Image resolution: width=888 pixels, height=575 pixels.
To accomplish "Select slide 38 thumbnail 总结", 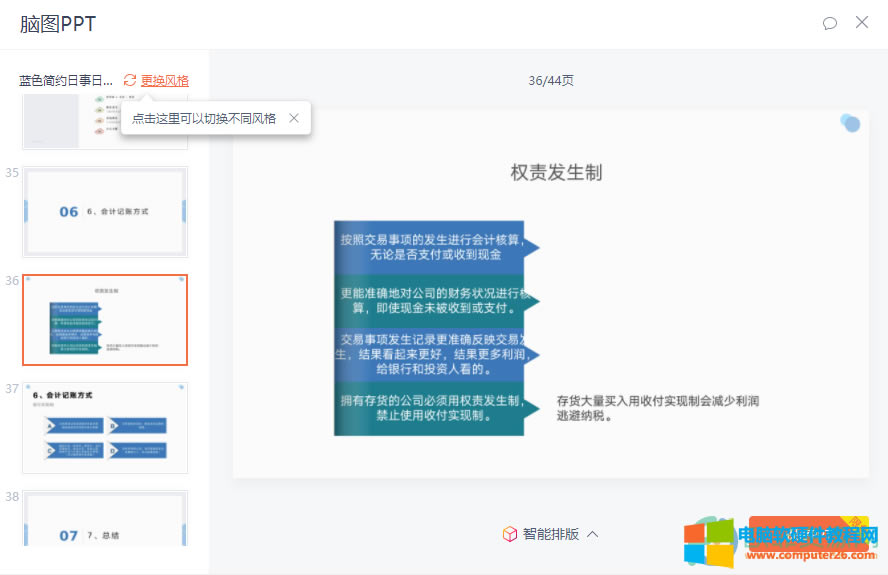I will (x=105, y=519).
